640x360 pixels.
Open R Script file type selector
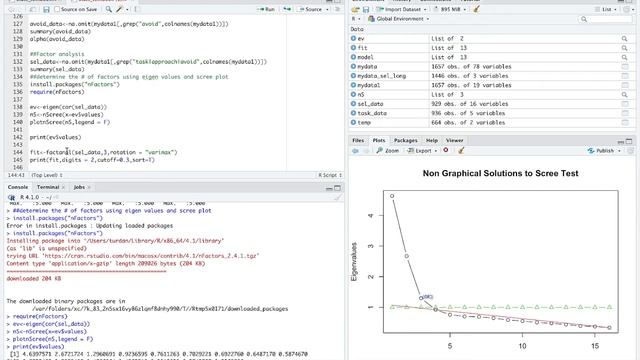pyautogui.click(x=330, y=175)
